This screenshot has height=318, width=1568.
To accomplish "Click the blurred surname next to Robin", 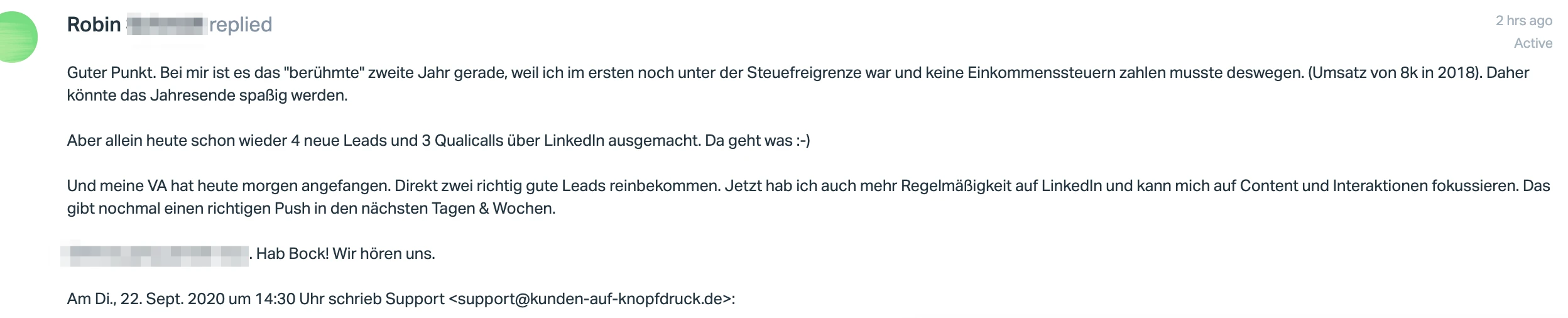I will (x=166, y=26).
